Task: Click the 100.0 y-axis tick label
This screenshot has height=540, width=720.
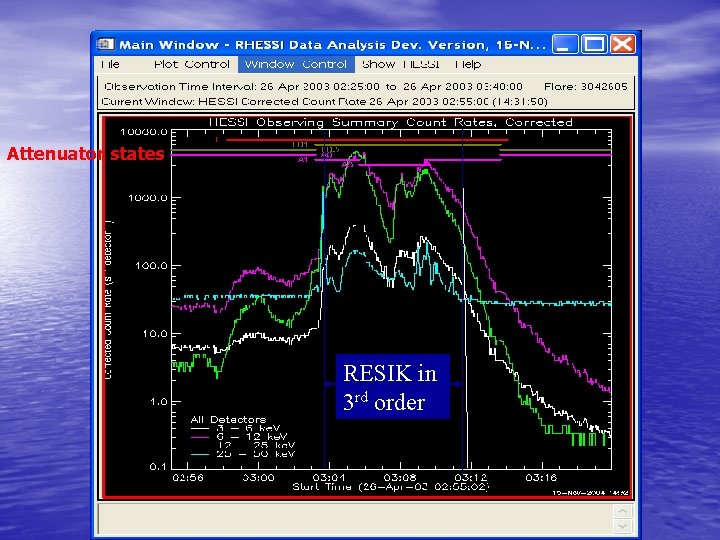Action: (x=151, y=266)
